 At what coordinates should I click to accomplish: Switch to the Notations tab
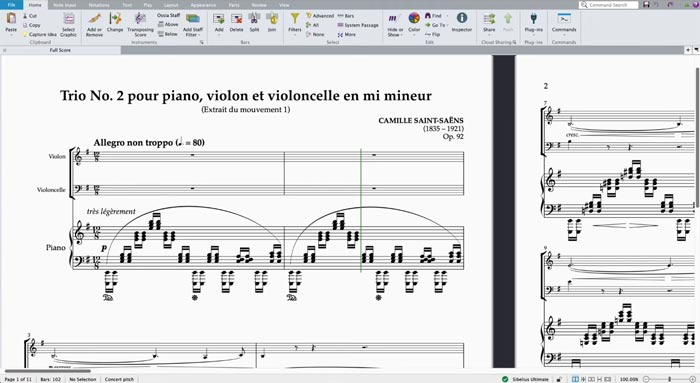click(x=99, y=5)
